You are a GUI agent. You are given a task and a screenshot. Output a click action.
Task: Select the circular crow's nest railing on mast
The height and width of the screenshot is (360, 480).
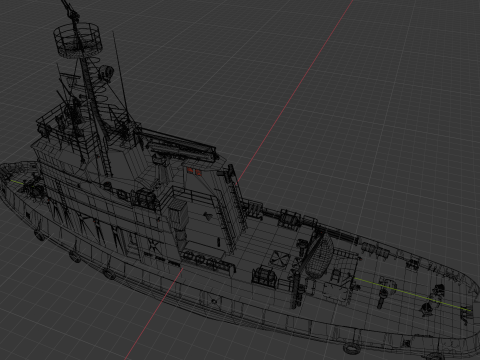point(77,39)
